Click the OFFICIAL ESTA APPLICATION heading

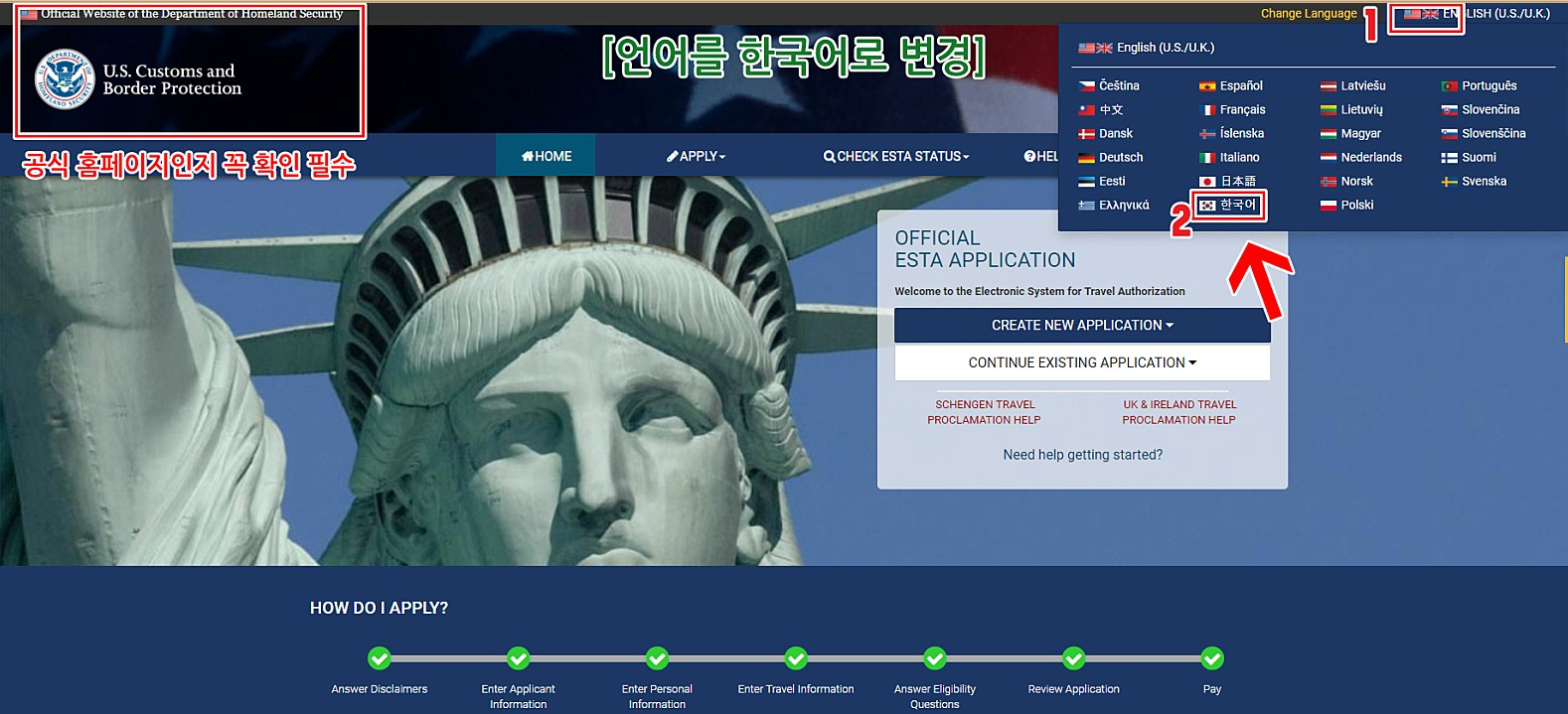tap(985, 249)
